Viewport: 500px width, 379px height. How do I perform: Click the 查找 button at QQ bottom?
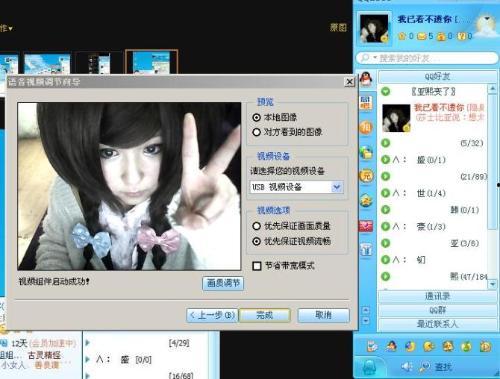(444, 367)
